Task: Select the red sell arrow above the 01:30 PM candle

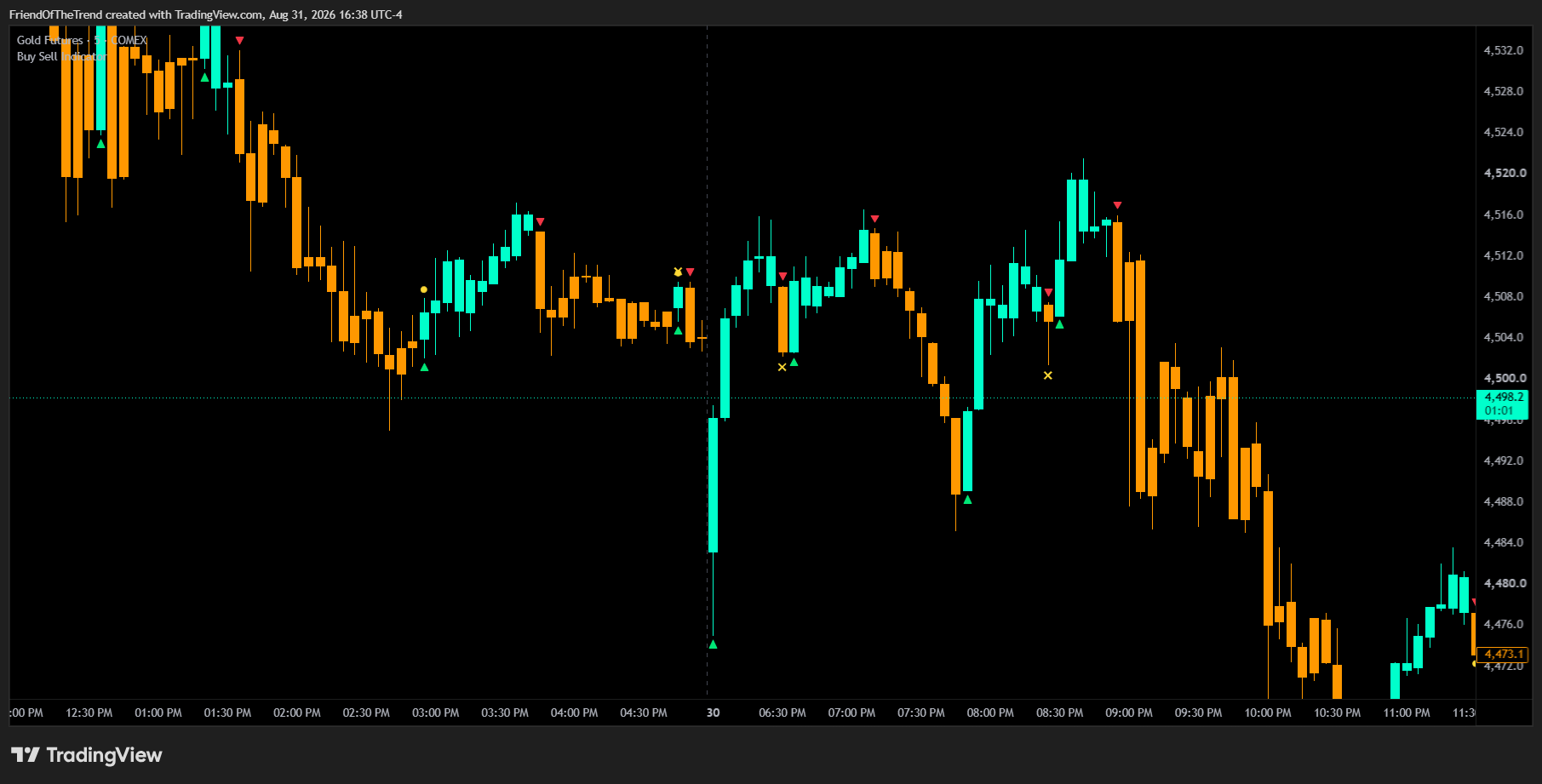Action: tap(239, 40)
